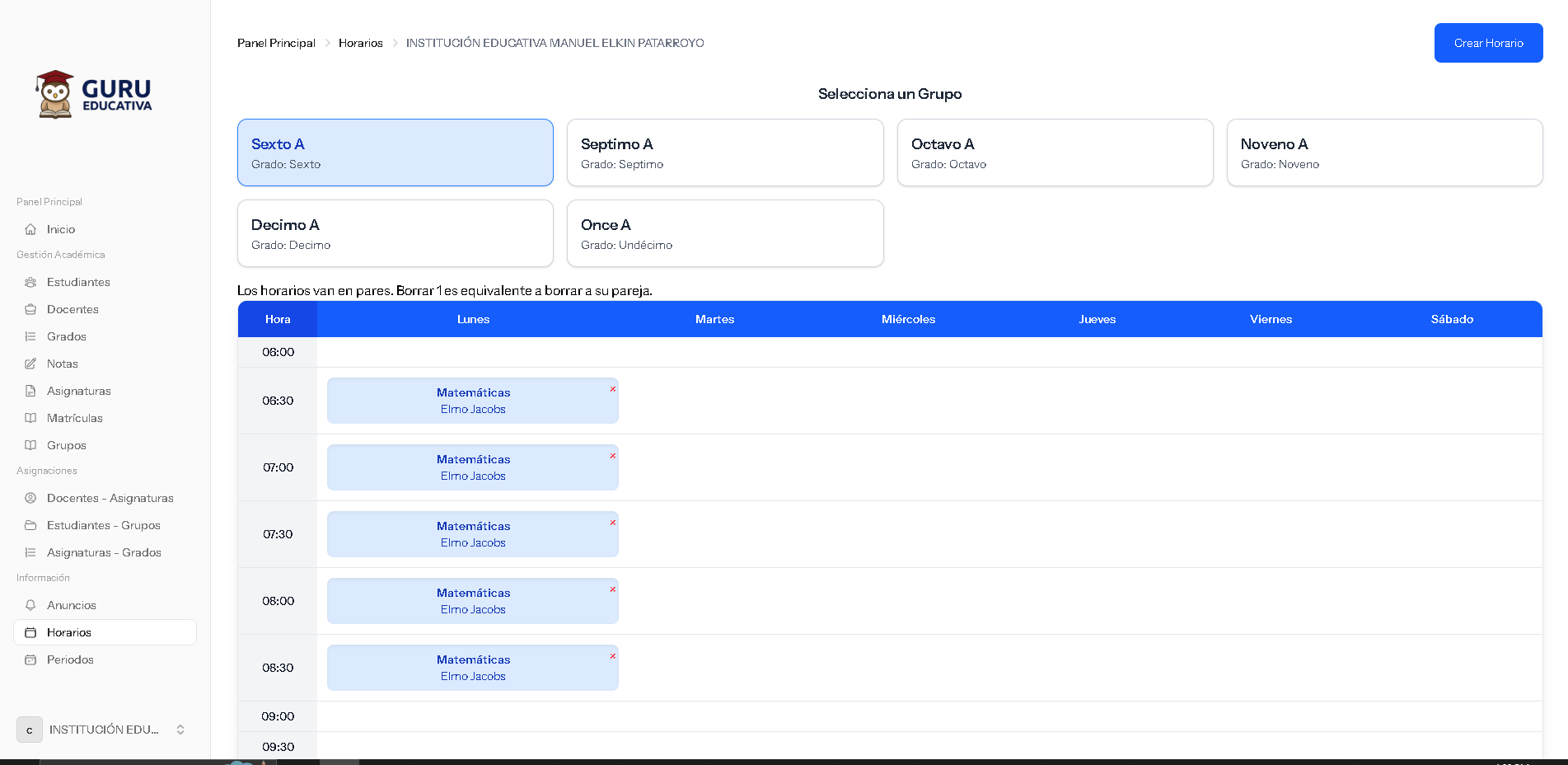Navigate to Docentes - Asignaturas
This screenshot has height=765, width=1568.
pos(110,498)
